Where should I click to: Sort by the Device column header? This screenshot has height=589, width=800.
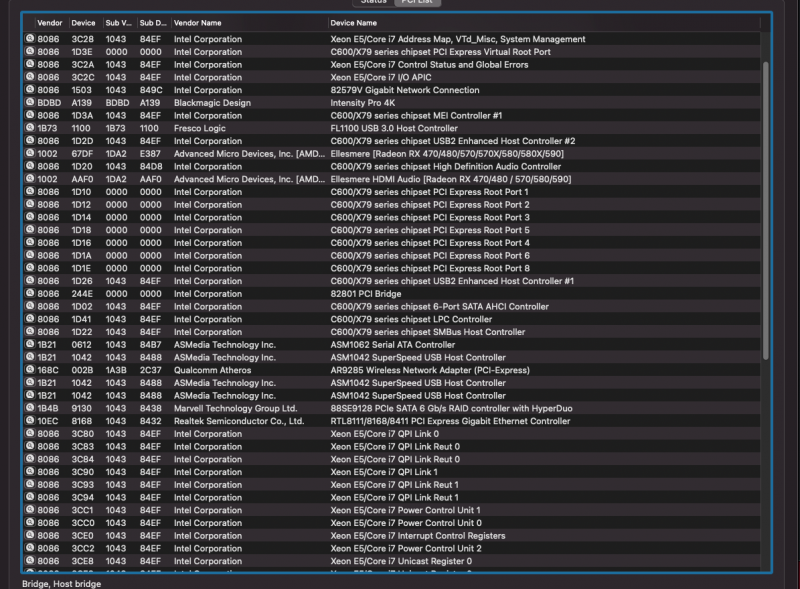click(x=83, y=23)
